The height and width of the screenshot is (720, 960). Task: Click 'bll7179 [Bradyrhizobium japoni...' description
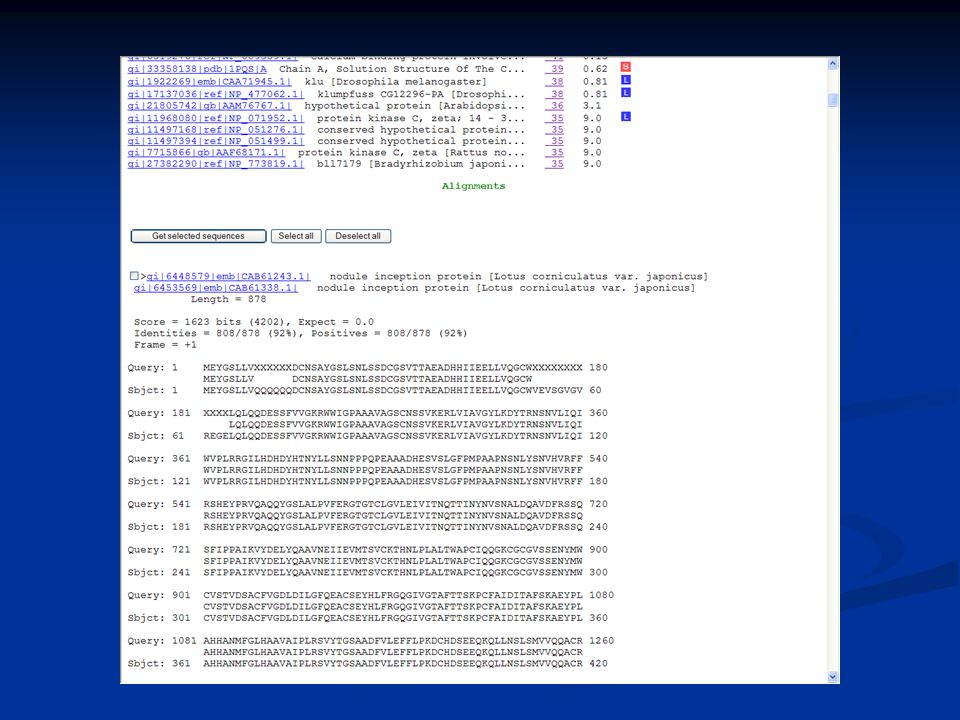pos(421,164)
